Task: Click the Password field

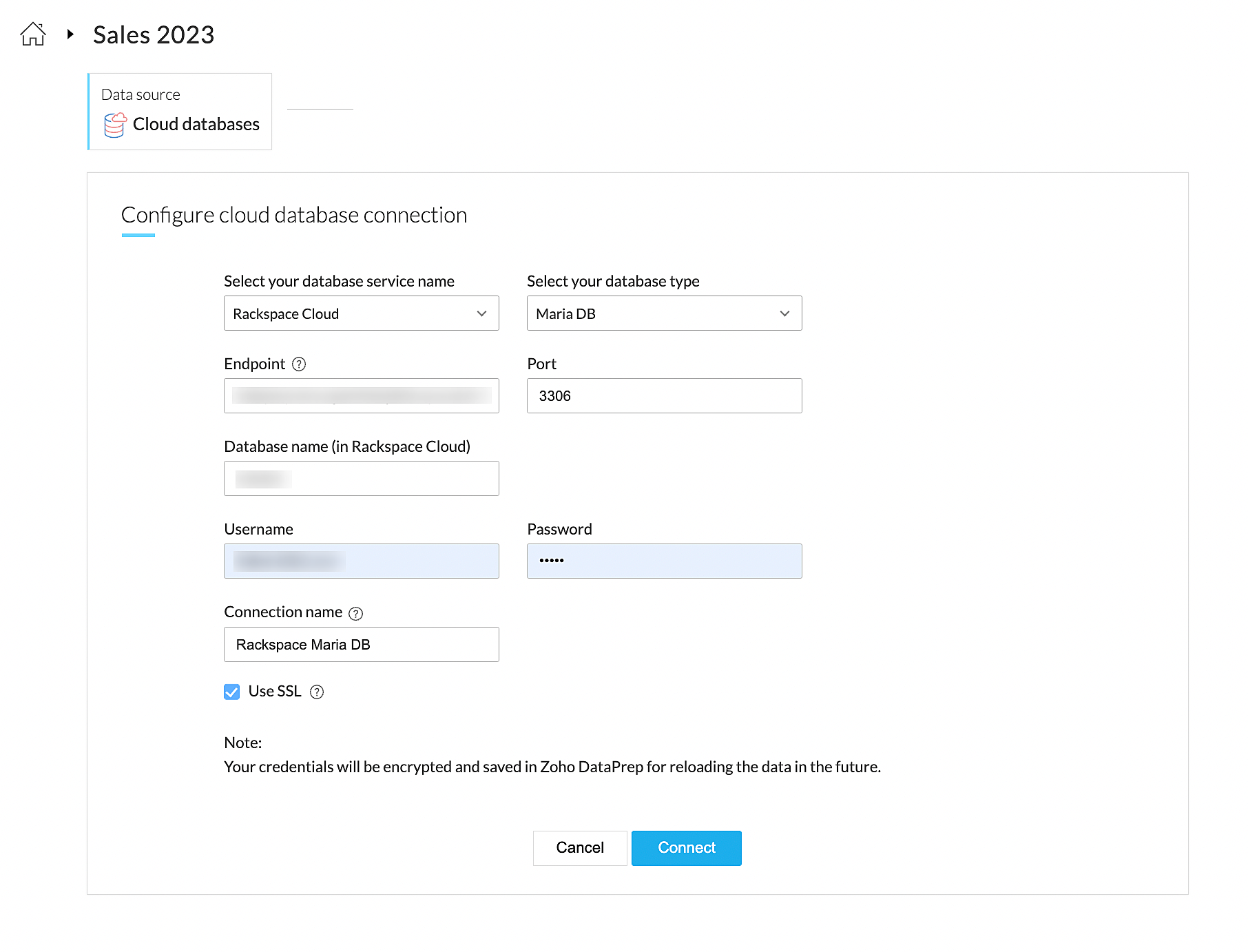Action: point(665,561)
